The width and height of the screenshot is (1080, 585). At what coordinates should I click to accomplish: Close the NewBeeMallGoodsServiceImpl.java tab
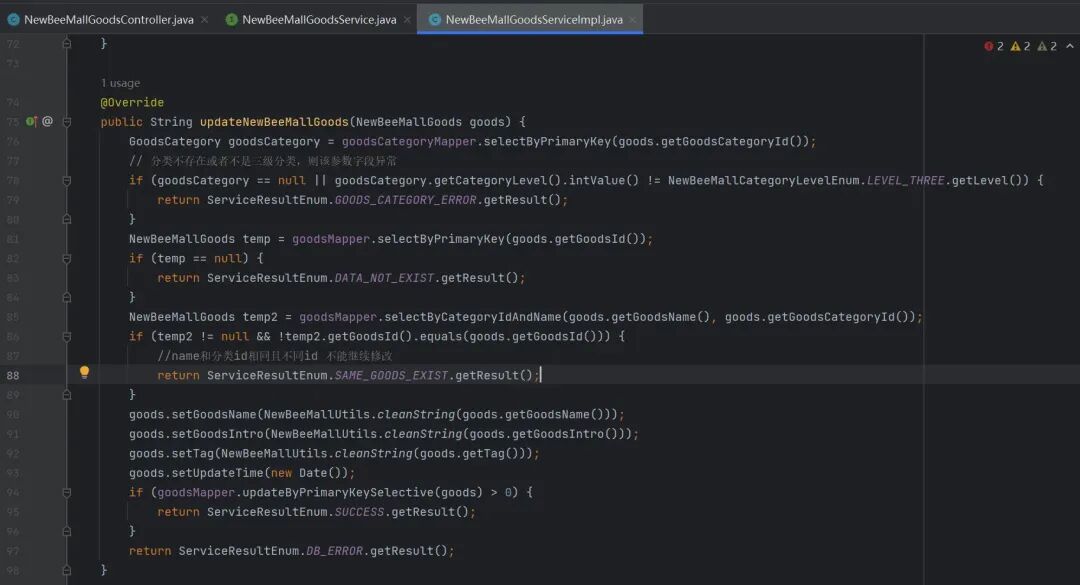coord(633,20)
